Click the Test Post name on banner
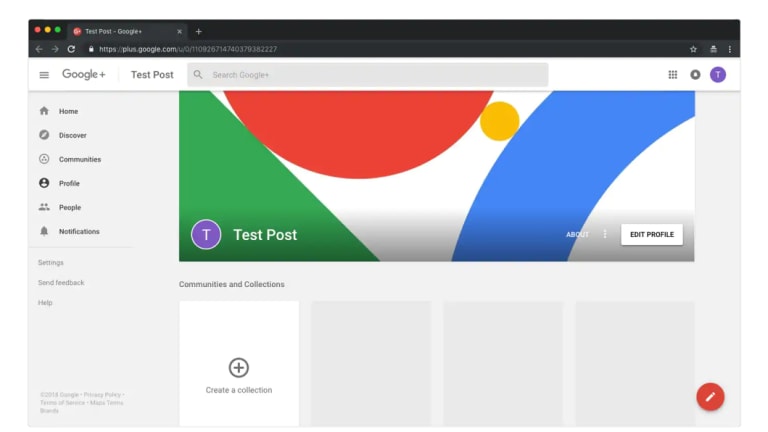 (265, 235)
